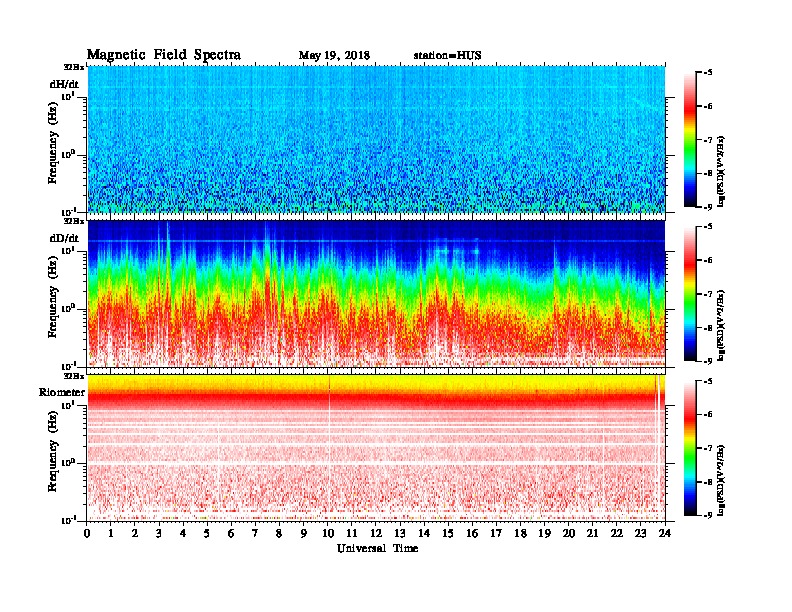Click hour "10" on the time axis
The image size is (792, 612).
tap(328, 533)
